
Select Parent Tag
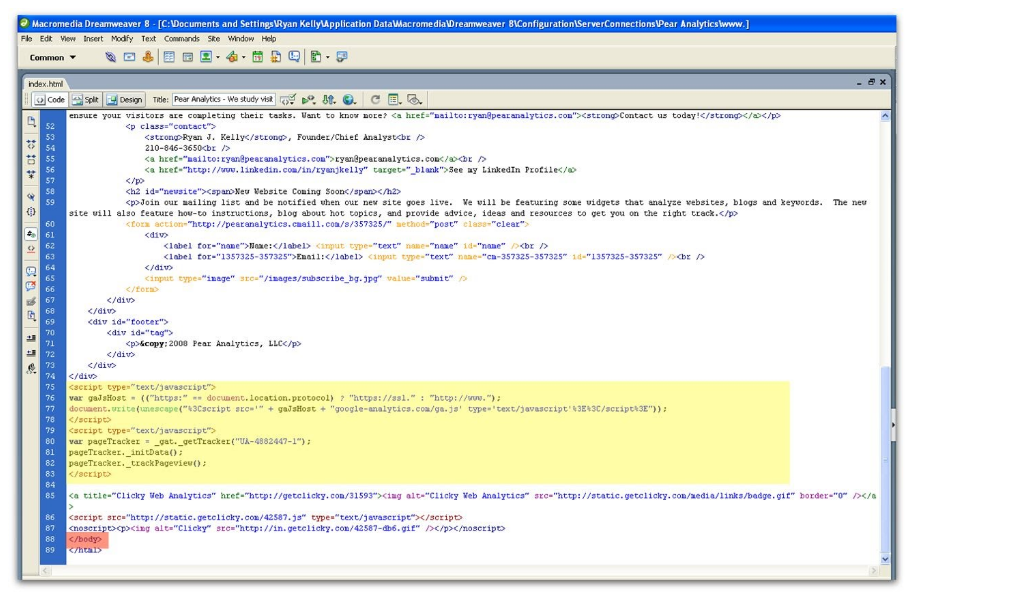click(31, 196)
